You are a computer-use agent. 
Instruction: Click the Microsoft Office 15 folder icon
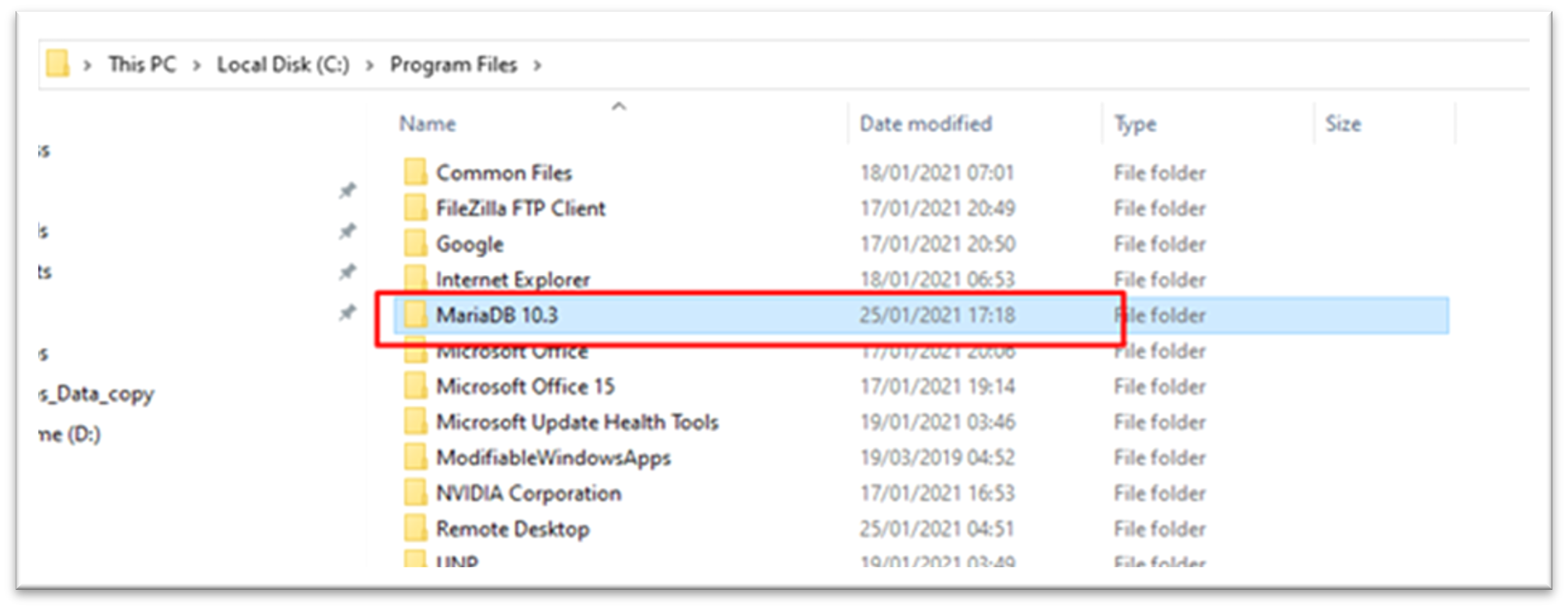click(415, 386)
